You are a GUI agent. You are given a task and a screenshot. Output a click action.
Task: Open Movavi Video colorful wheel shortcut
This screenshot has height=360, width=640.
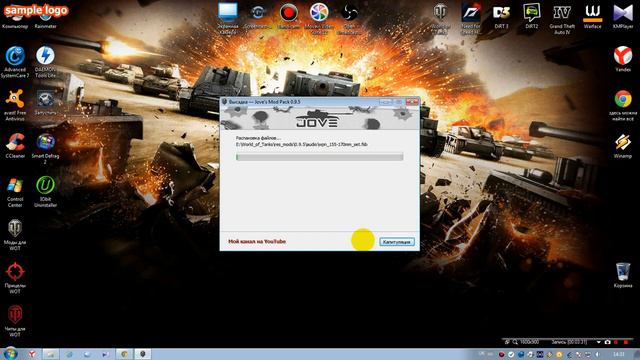[319, 18]
